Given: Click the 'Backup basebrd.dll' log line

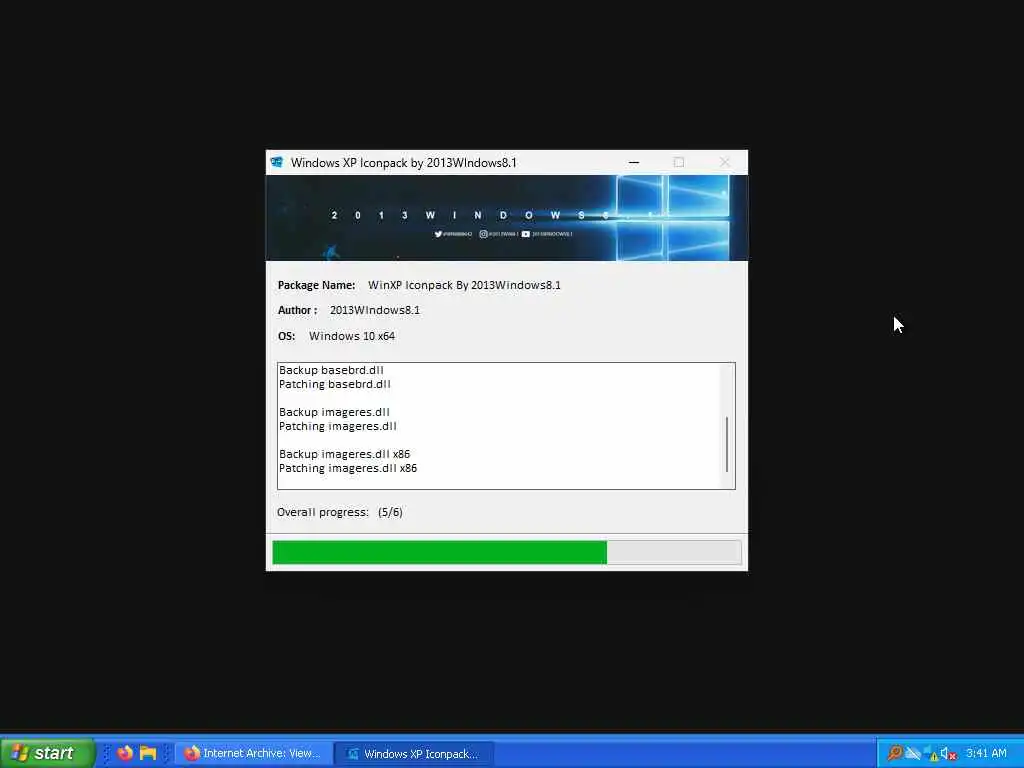Looking at the screenshot, I should click(331, 370).
